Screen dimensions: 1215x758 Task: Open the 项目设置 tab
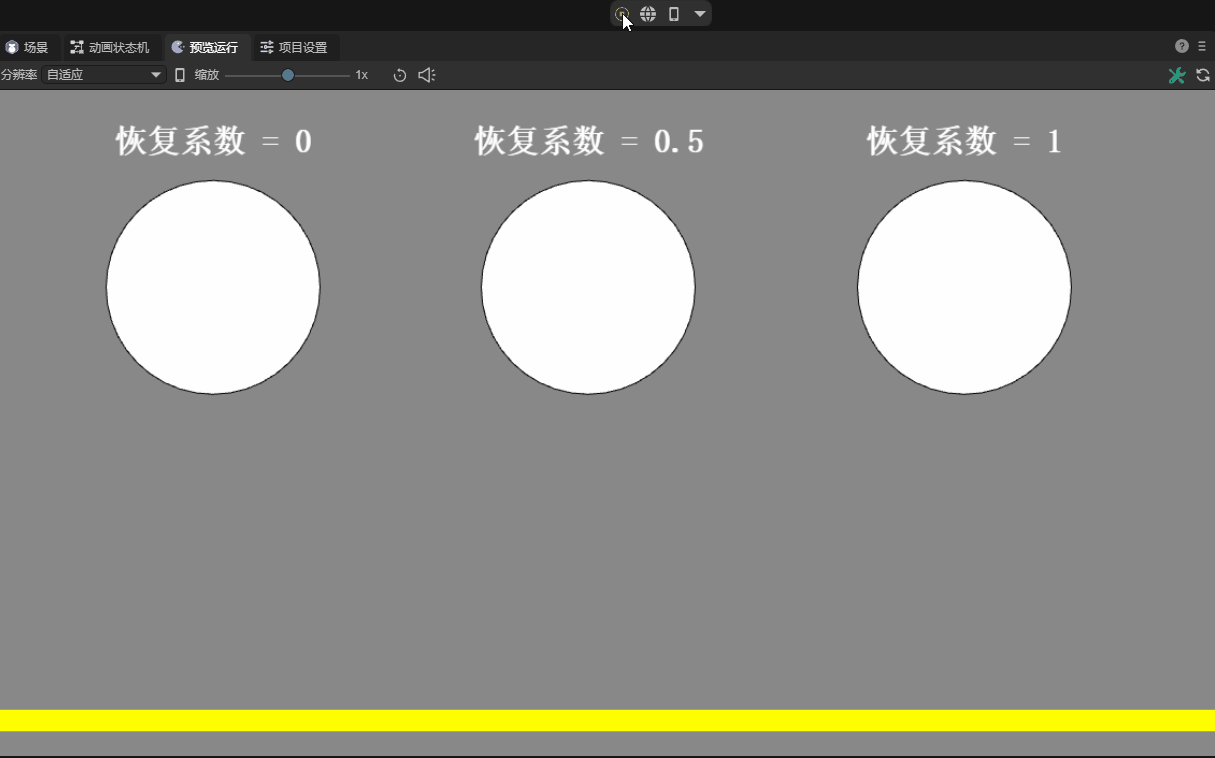295,47
